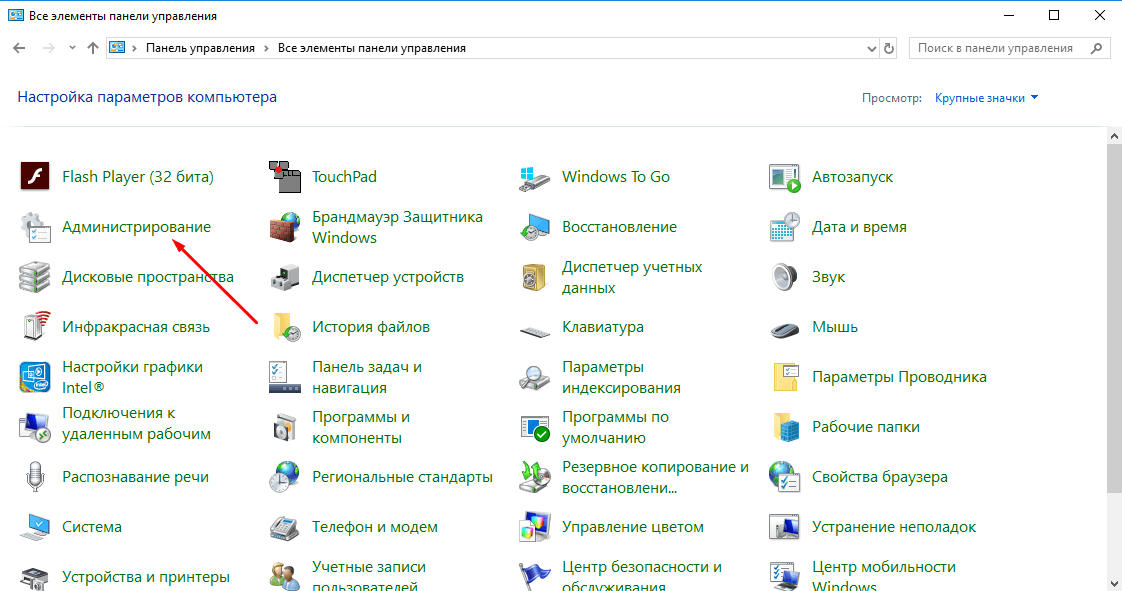Click the Панель задач и навигация icon
This screenshot has height=591, width=1122.
(x=285, y=377)
